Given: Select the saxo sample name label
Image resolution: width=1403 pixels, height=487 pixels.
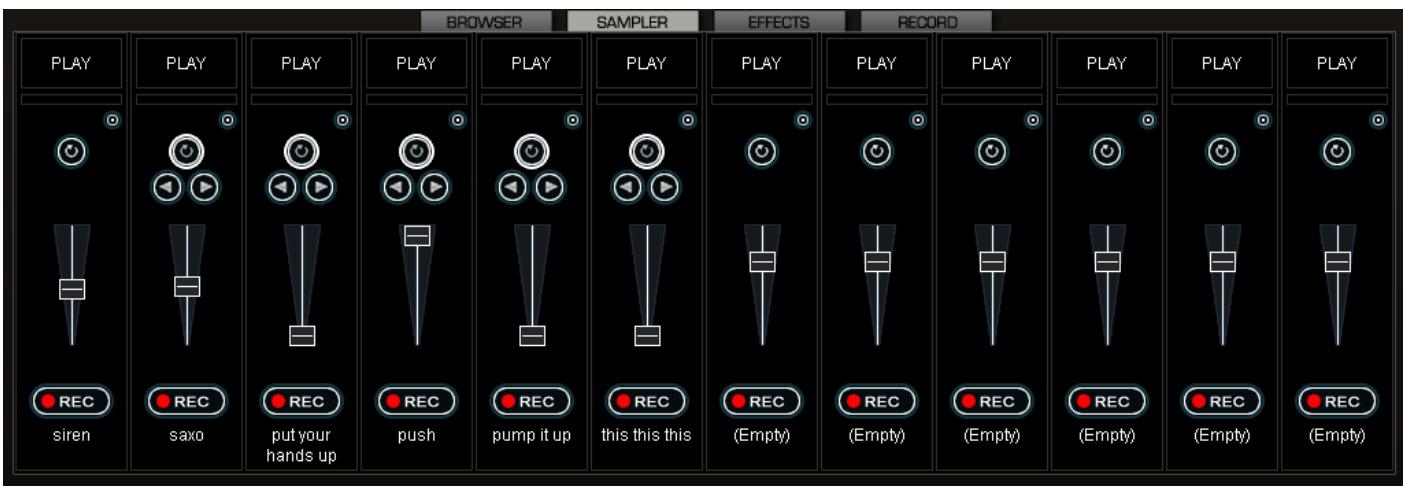Looking at the screenshot, I should (186, 436).
